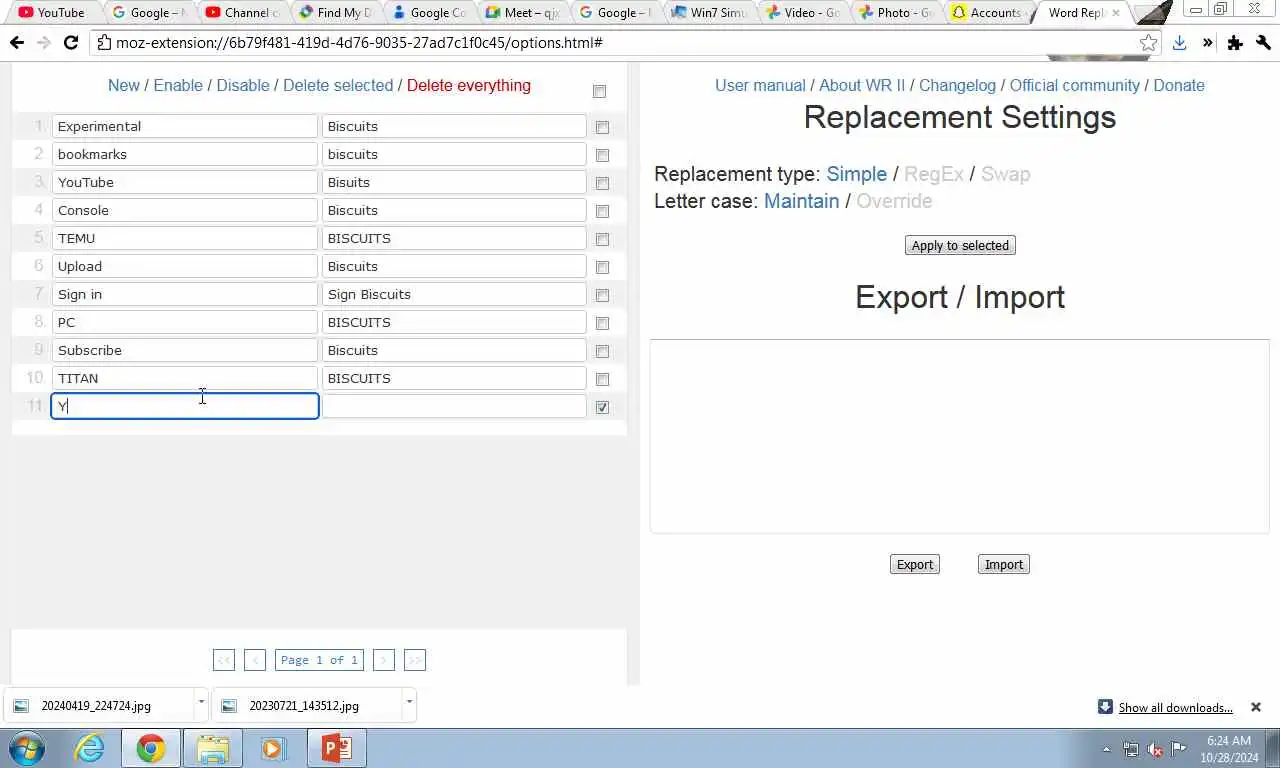Open the 20240419_224724.jpg download
The width and height of the screenshot is (1280, 768).
pos(97,705)
